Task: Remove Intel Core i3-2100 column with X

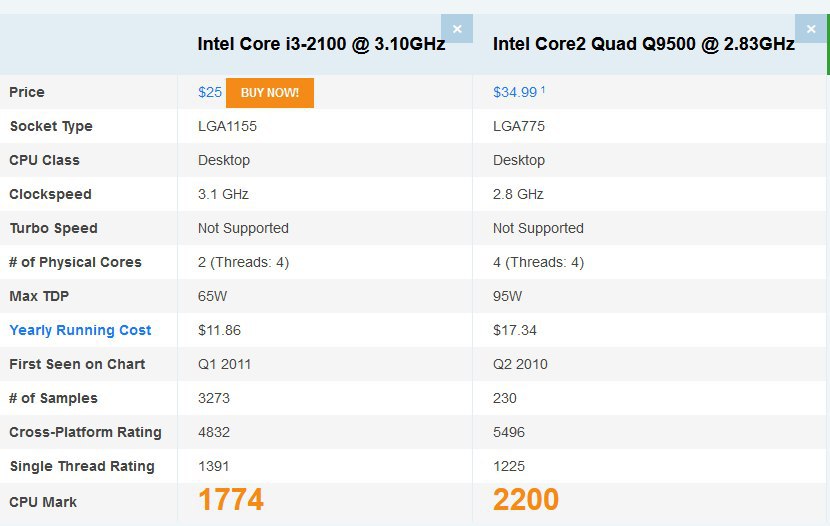Action: pos(457,29)
